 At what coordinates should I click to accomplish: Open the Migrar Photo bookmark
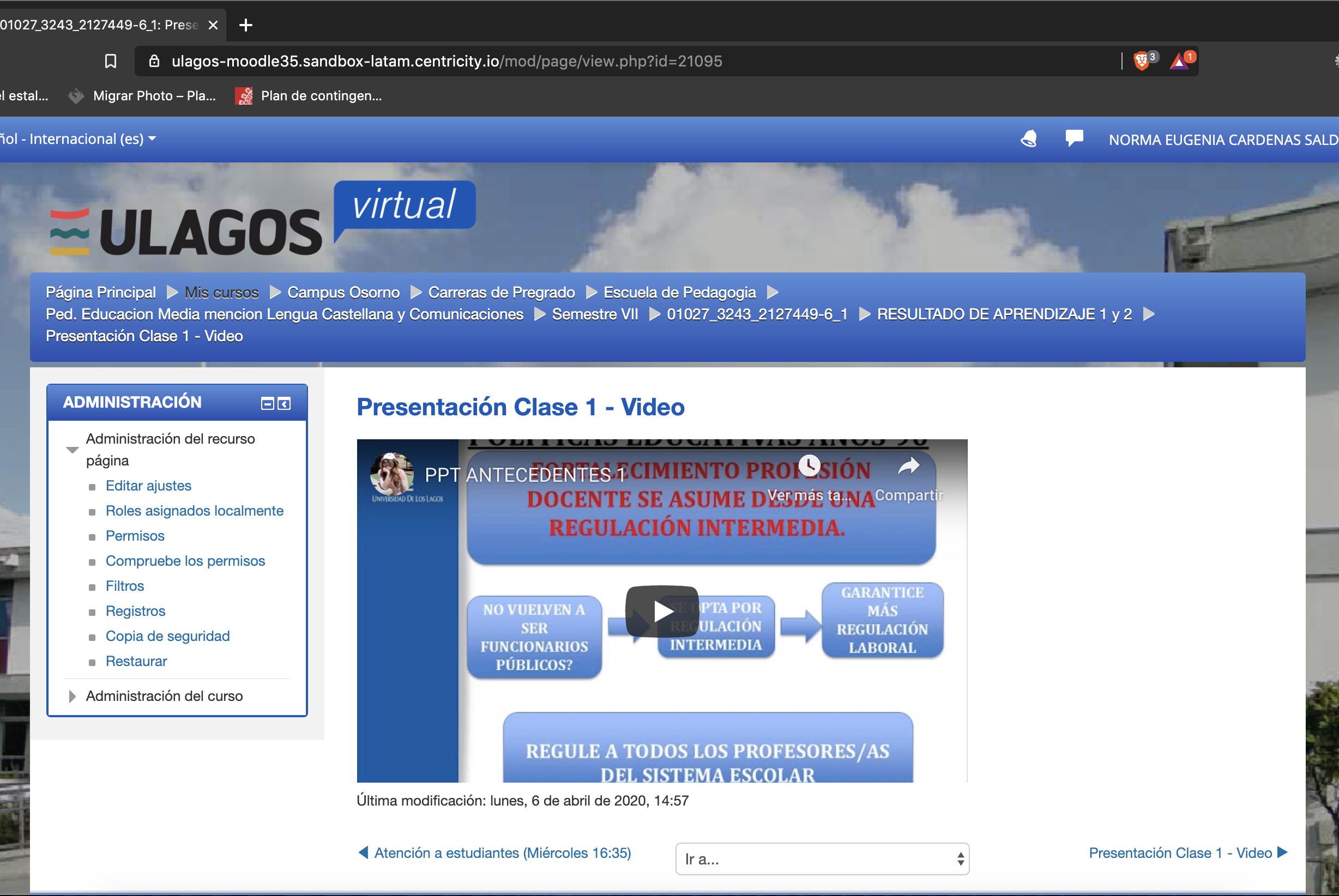tap(142, 96)
